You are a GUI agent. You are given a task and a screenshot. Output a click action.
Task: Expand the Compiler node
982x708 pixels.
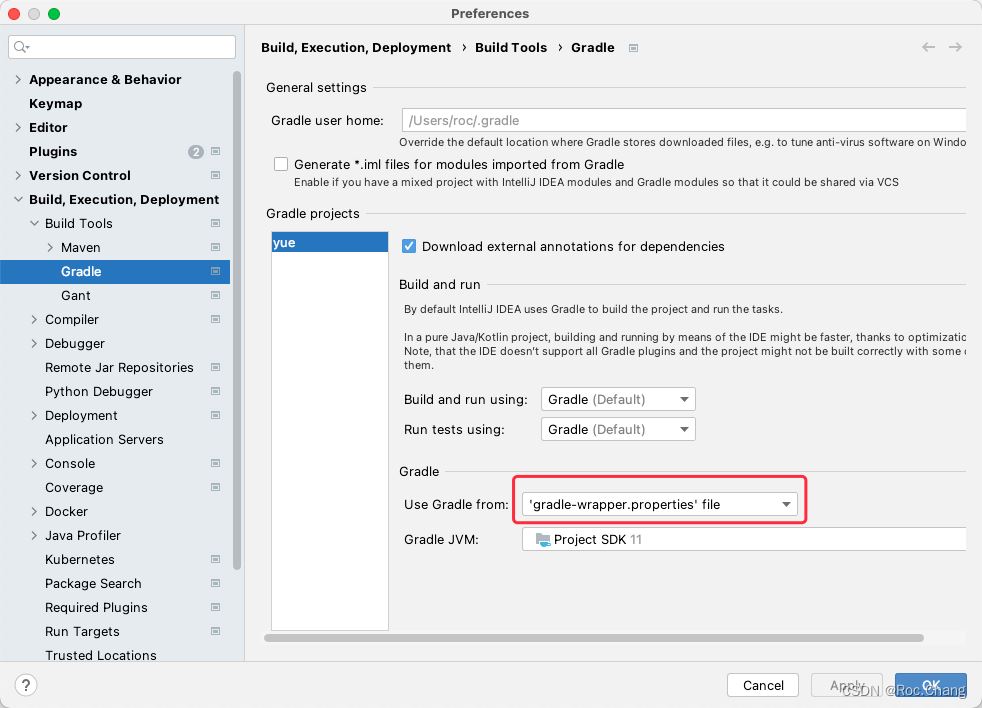point(34,320)
